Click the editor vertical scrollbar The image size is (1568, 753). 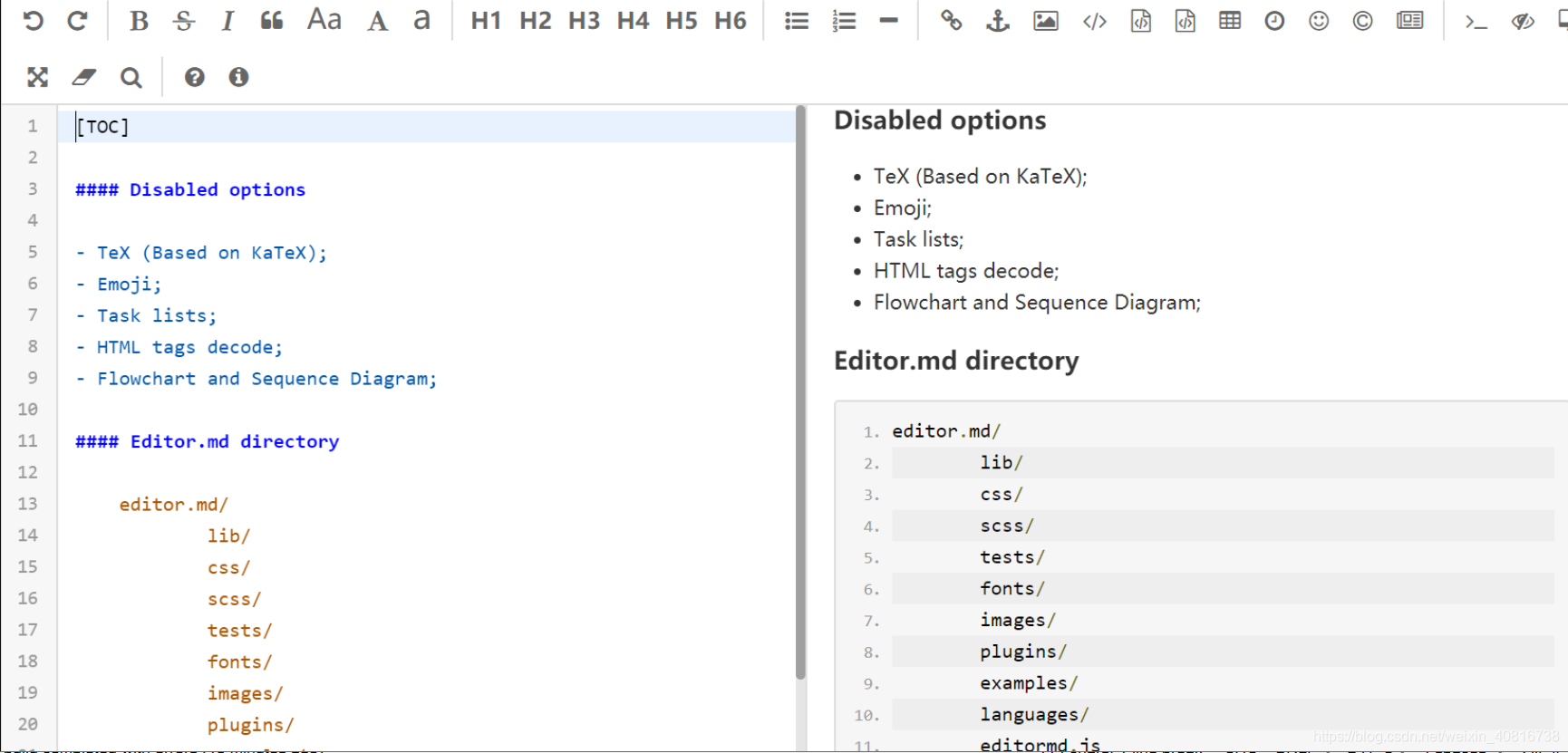pos(800,392)
